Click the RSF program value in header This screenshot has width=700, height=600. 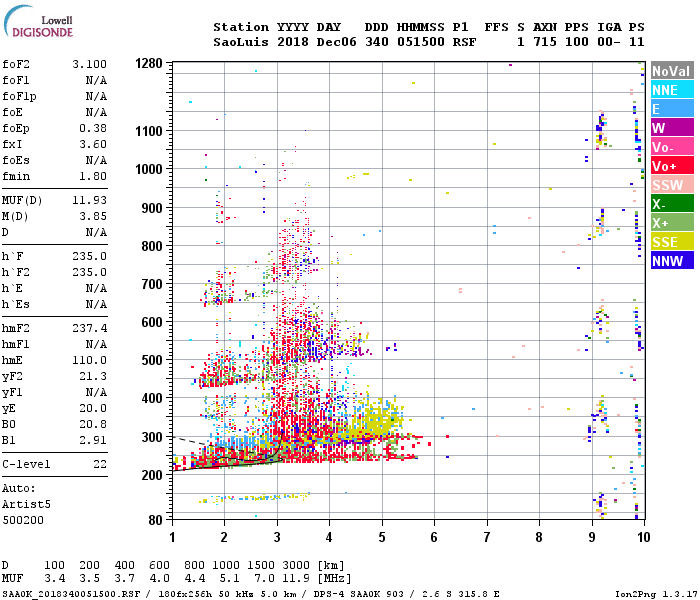pyautogui.click(x=464, y=42)
